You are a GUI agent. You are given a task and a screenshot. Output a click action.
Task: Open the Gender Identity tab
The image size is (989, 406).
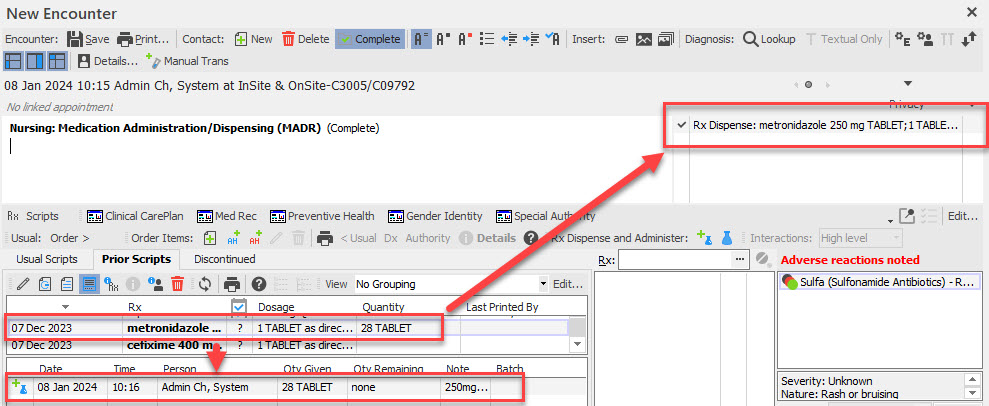pos(435,216)
